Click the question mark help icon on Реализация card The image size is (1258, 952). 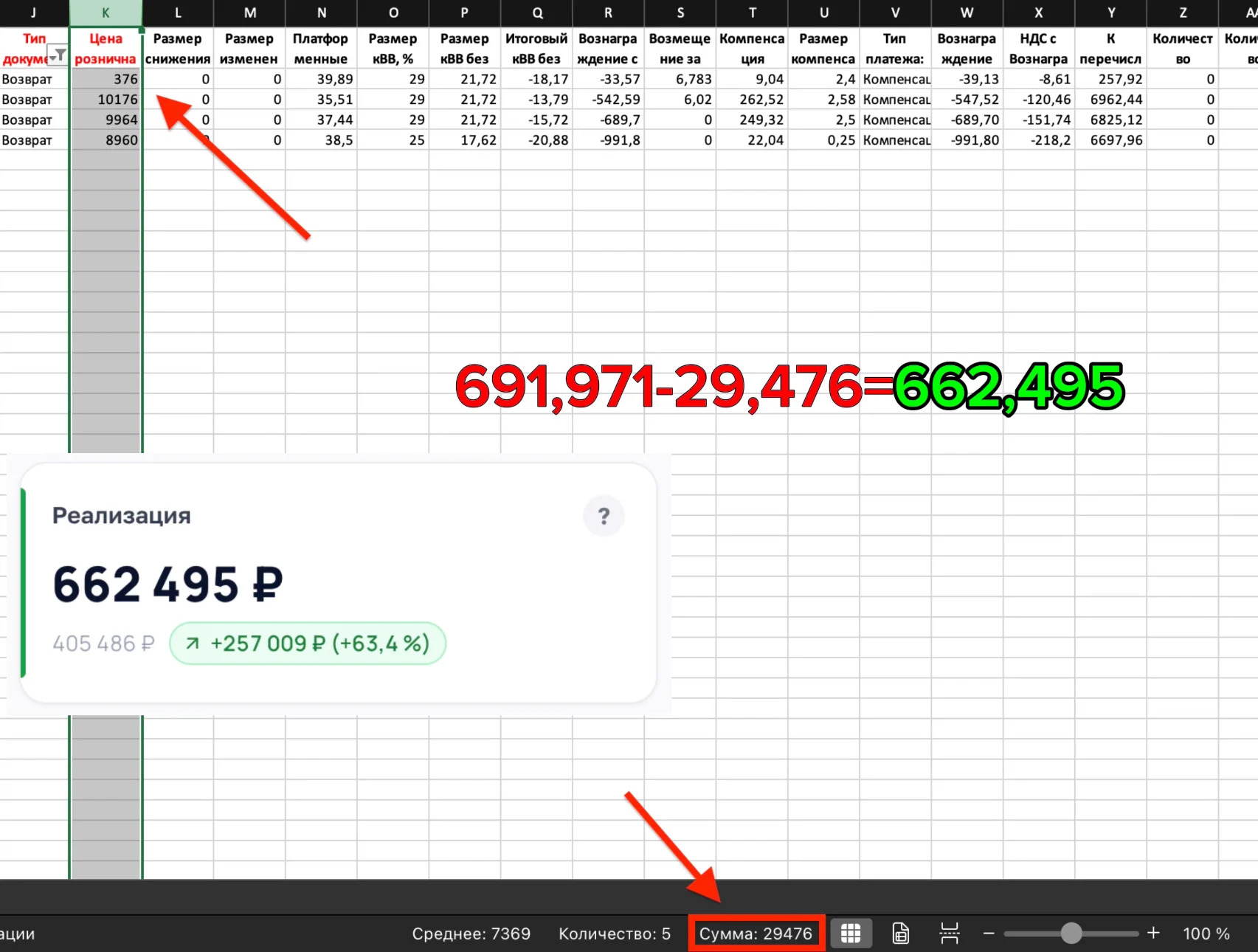[604, 516]
